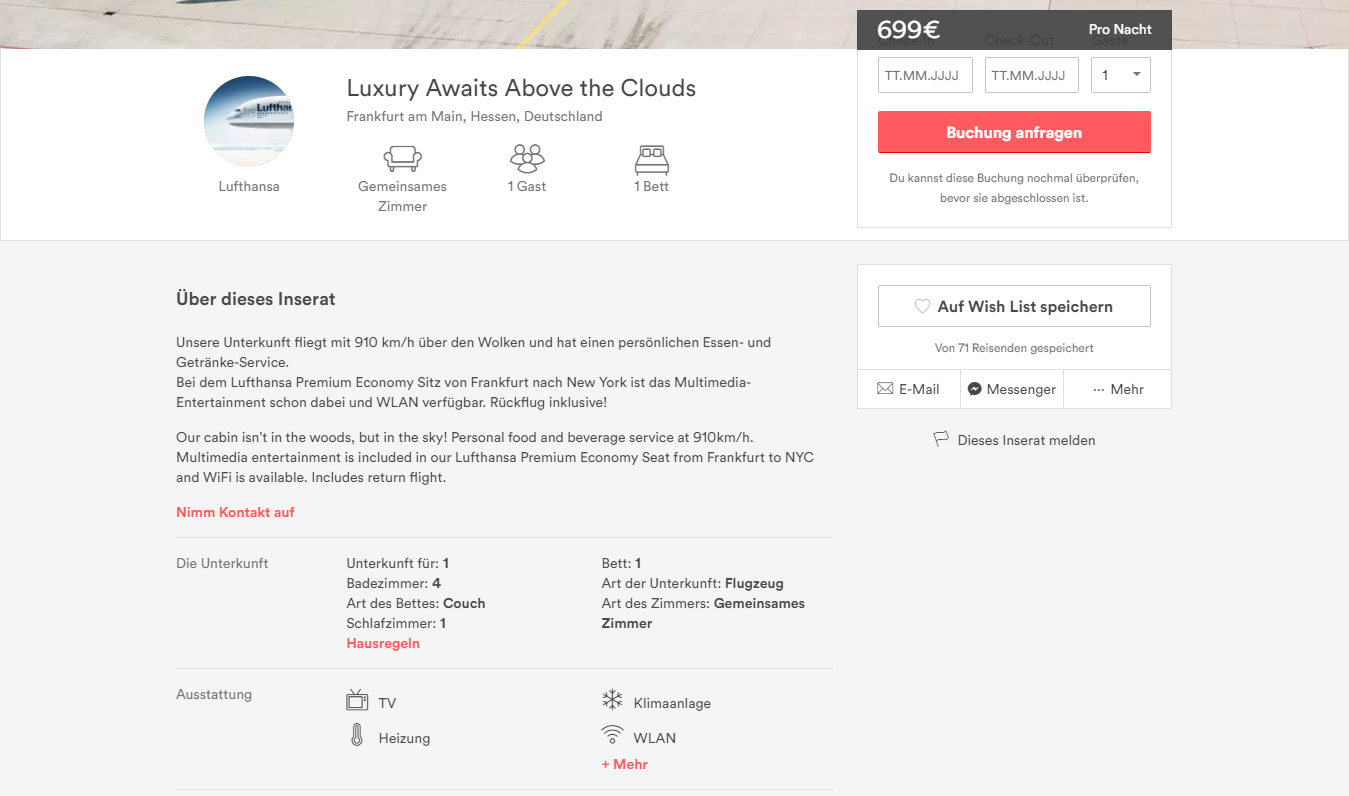Screen dimensions: 1349x796
Task: Click the snowflake Klimaanlage icon
Action: pos(612,700)
